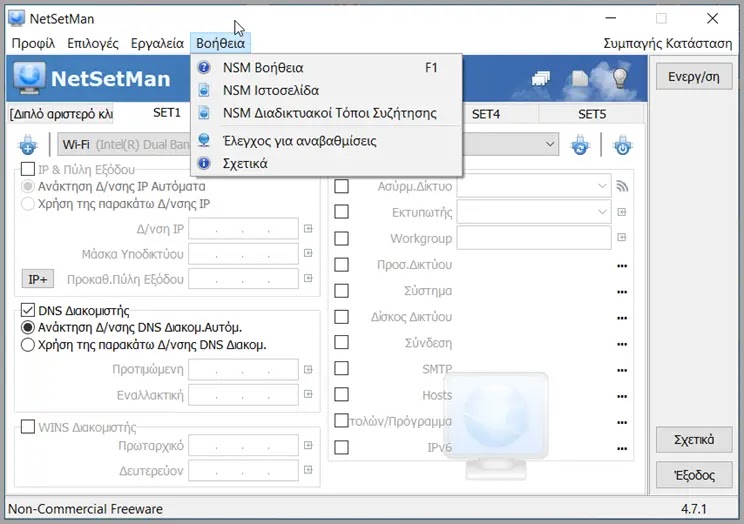
Task: Open Δίσκος Δικτύου settings ellipsis
Action: pyautogui.click(x=622, y=318)
